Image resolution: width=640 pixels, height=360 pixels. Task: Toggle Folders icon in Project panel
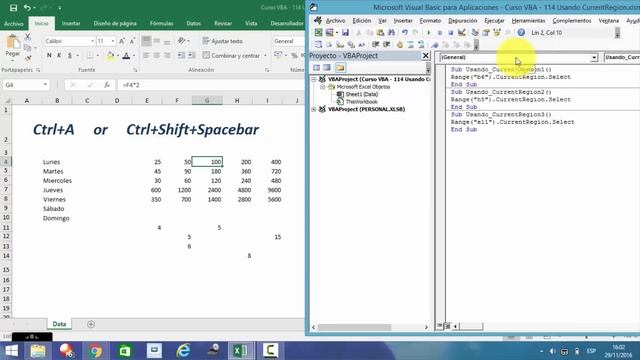tap(340, 68)
